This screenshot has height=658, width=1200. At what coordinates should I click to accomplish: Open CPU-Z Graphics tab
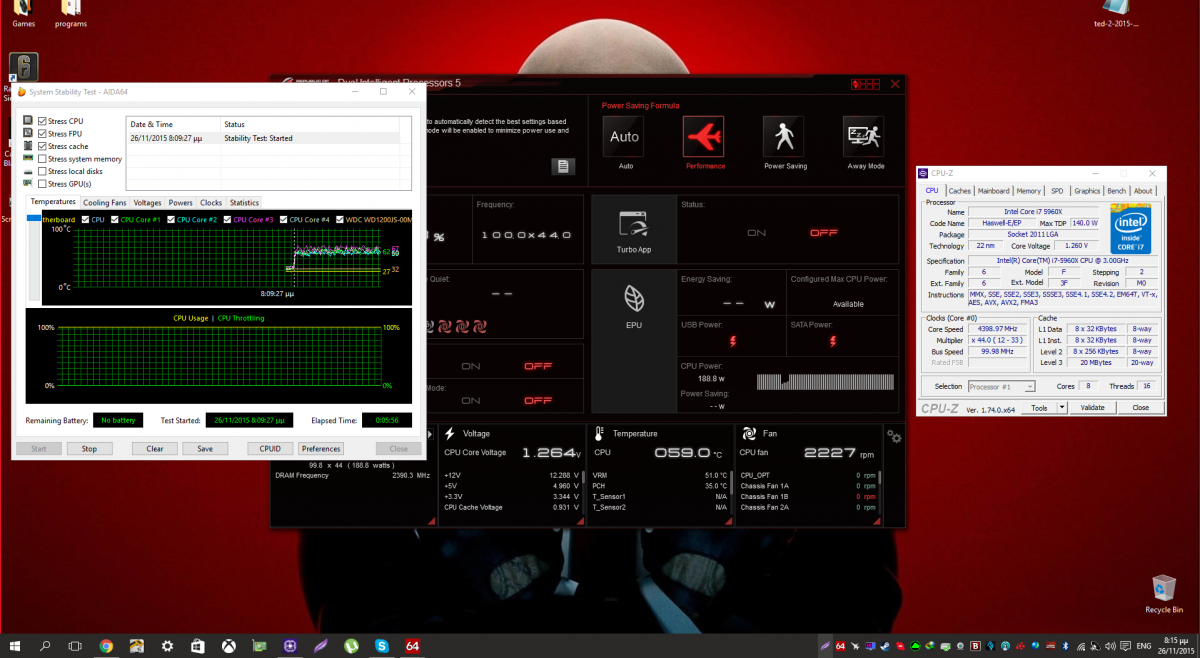point(1087,190)
